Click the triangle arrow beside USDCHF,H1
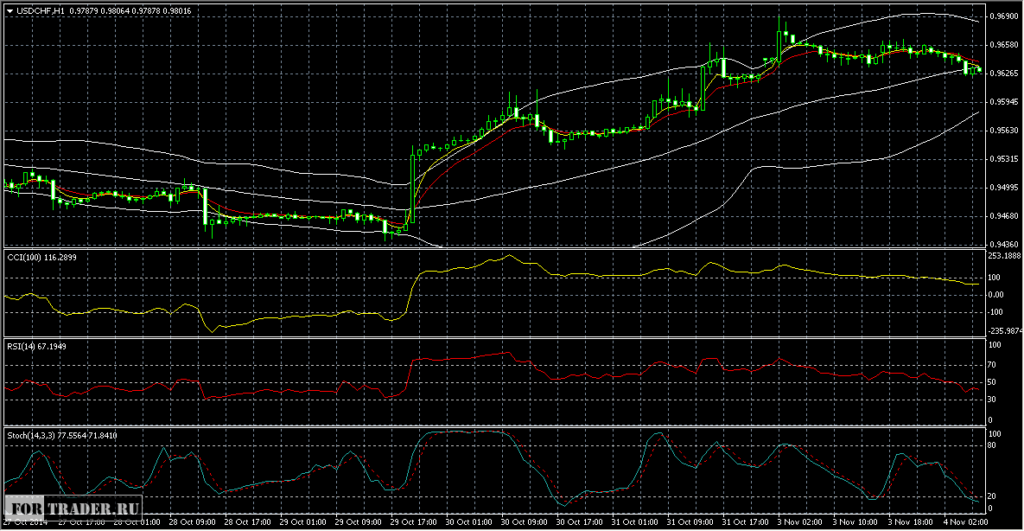Image resolution: width=1024 pixels, height=531 pixels. point(8,10)
